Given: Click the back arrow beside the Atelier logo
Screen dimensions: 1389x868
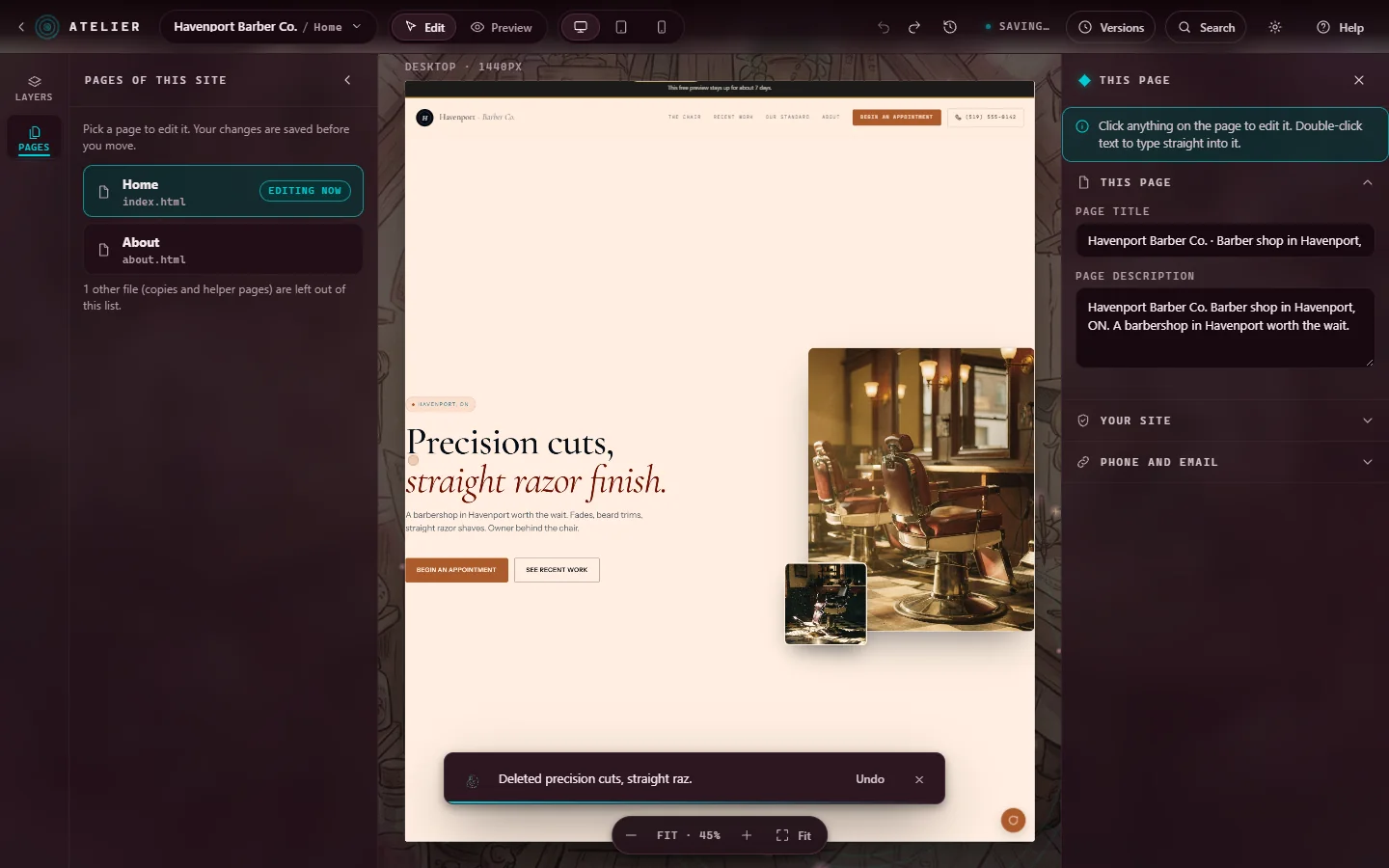Looking at the screenshot, I should click(x=21, y=27).
